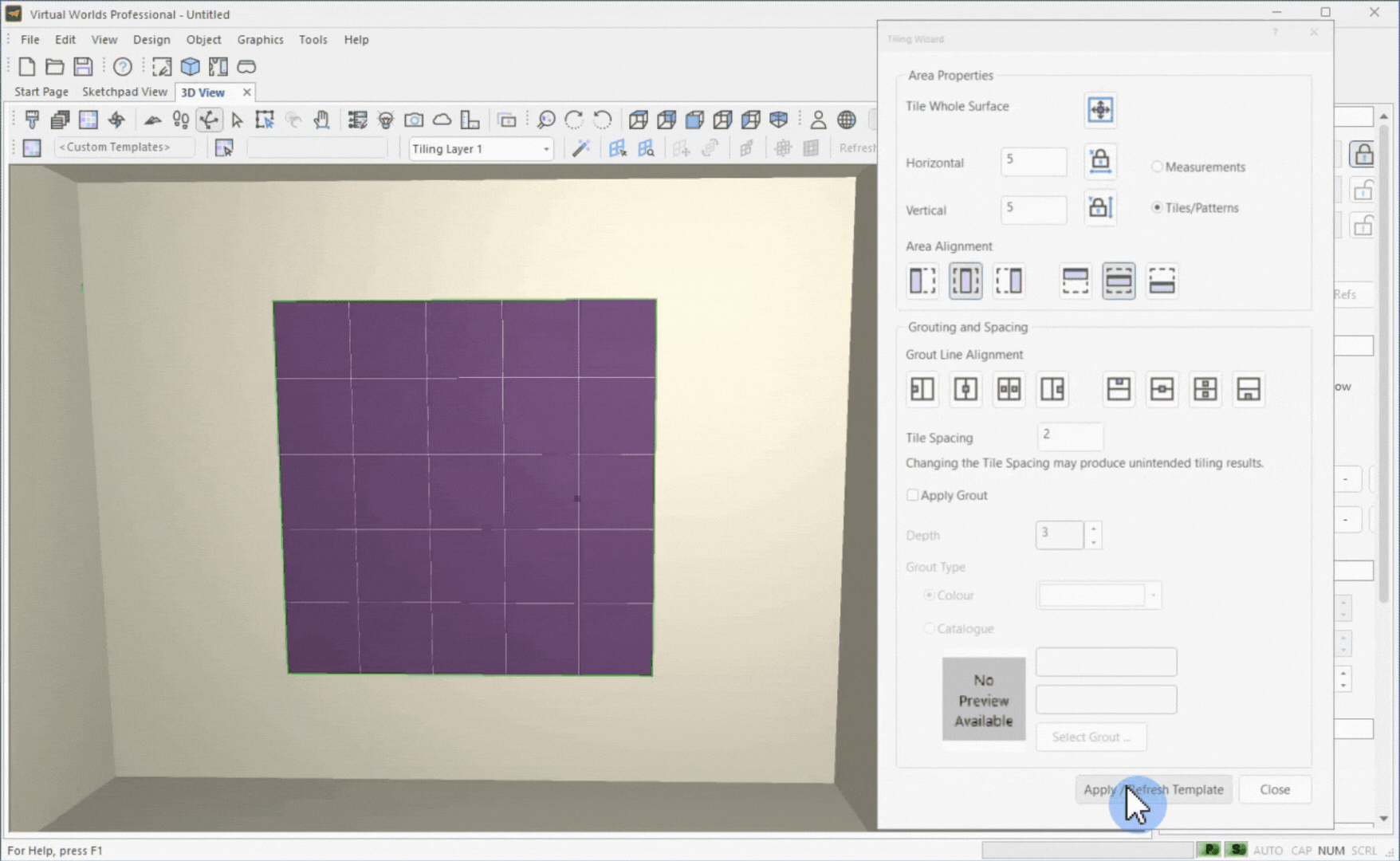This screenshot has height=861, width=1400.
Task: Choose centred-on-tile horizontal grout alignment icon
Action: 965,389
